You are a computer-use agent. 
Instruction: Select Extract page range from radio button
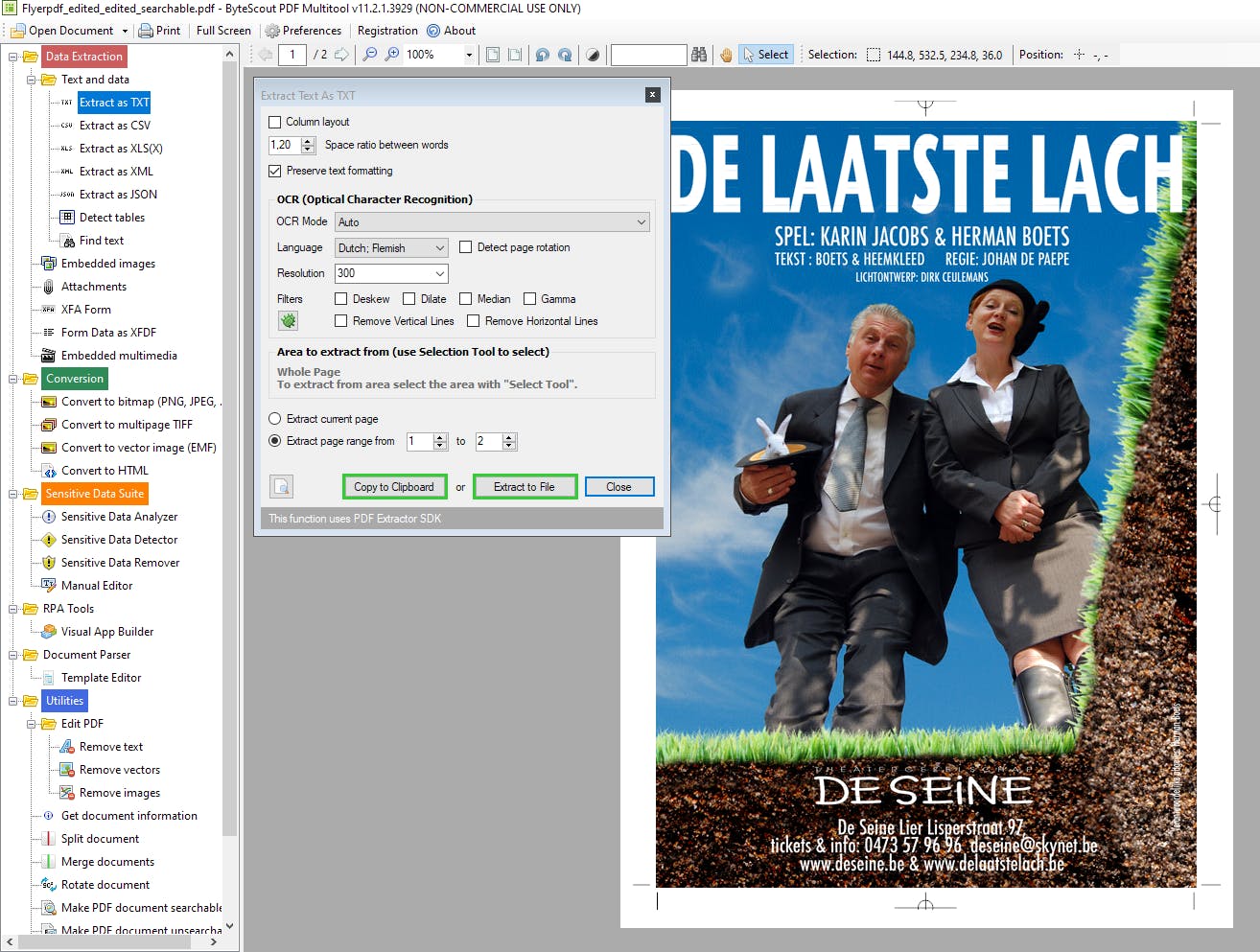(275, 441)
